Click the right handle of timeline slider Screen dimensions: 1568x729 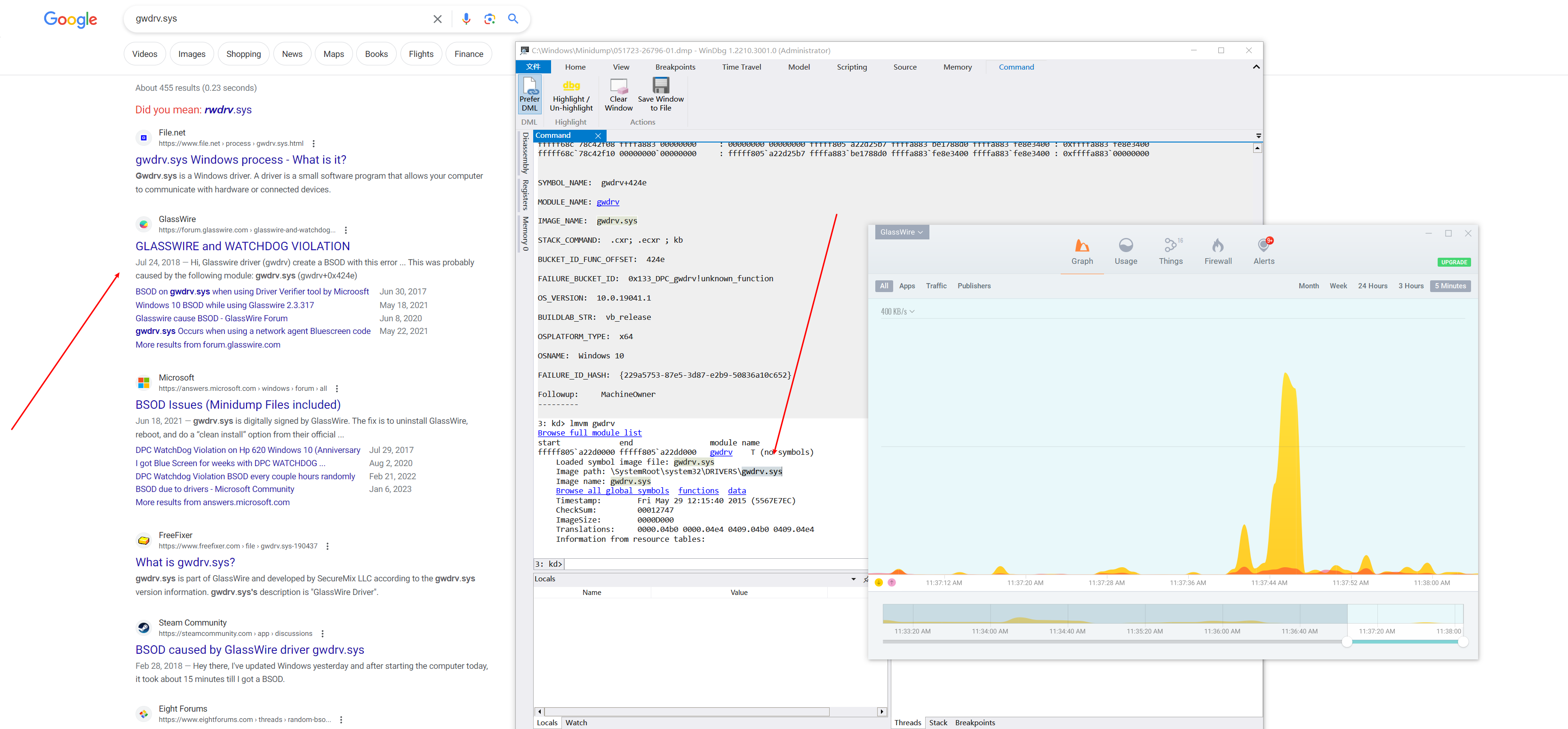1463,642
